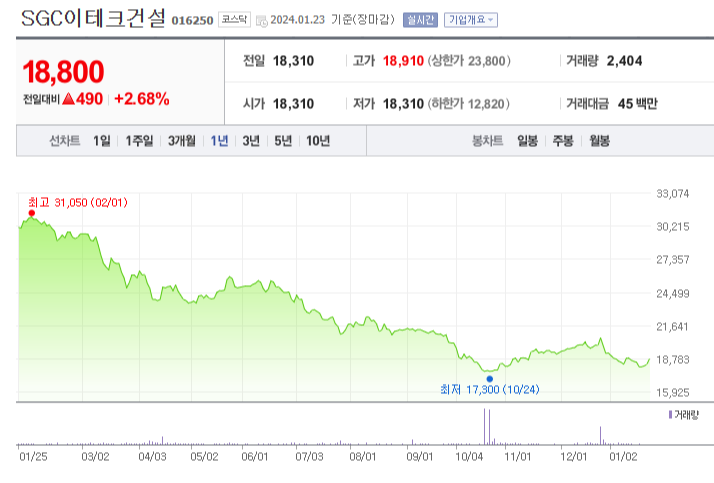Click the 거래량 value 2,404
The height and width of the screenshot is (483, 714).
(624, 61)
